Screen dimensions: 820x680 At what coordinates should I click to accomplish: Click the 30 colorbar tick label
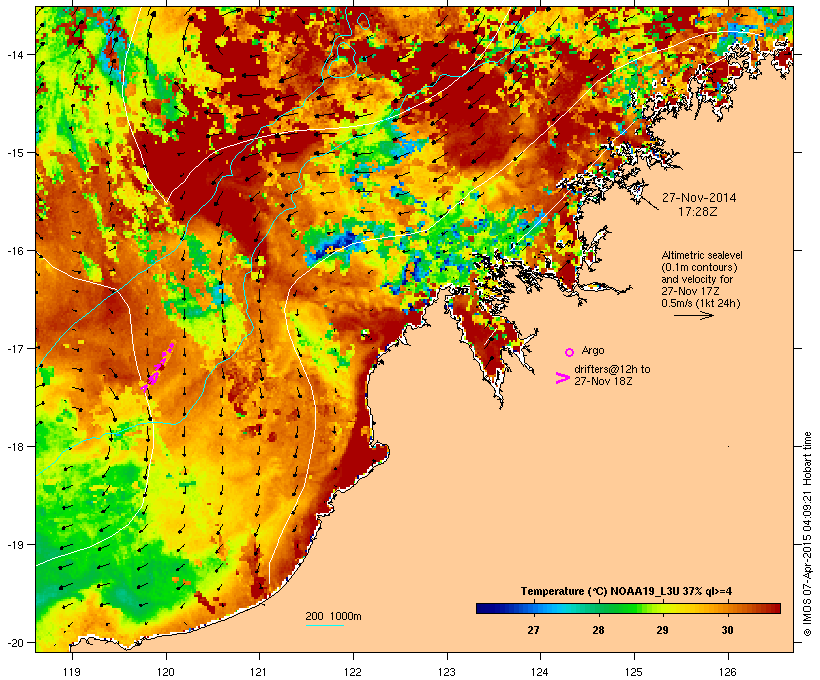coord(727,630)
